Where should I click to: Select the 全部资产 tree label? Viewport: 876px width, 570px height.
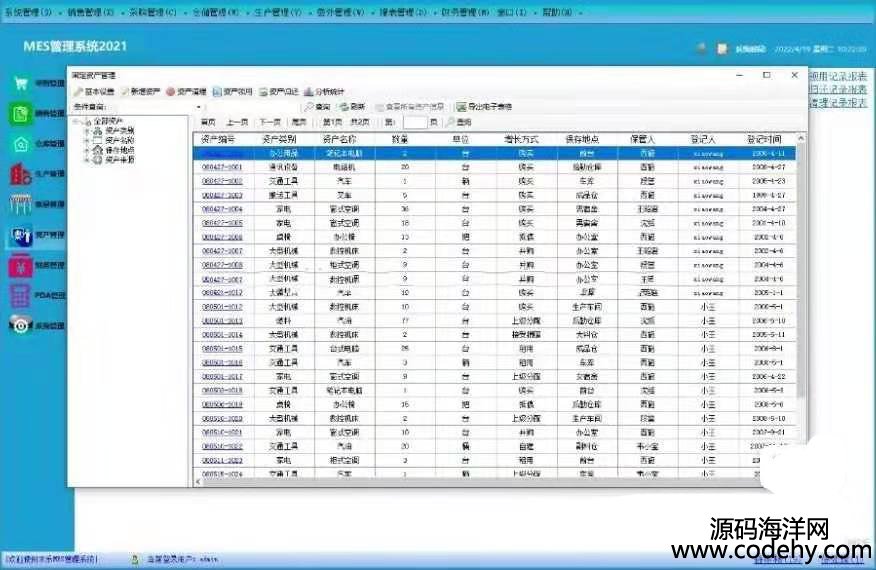tap(108, 121)
